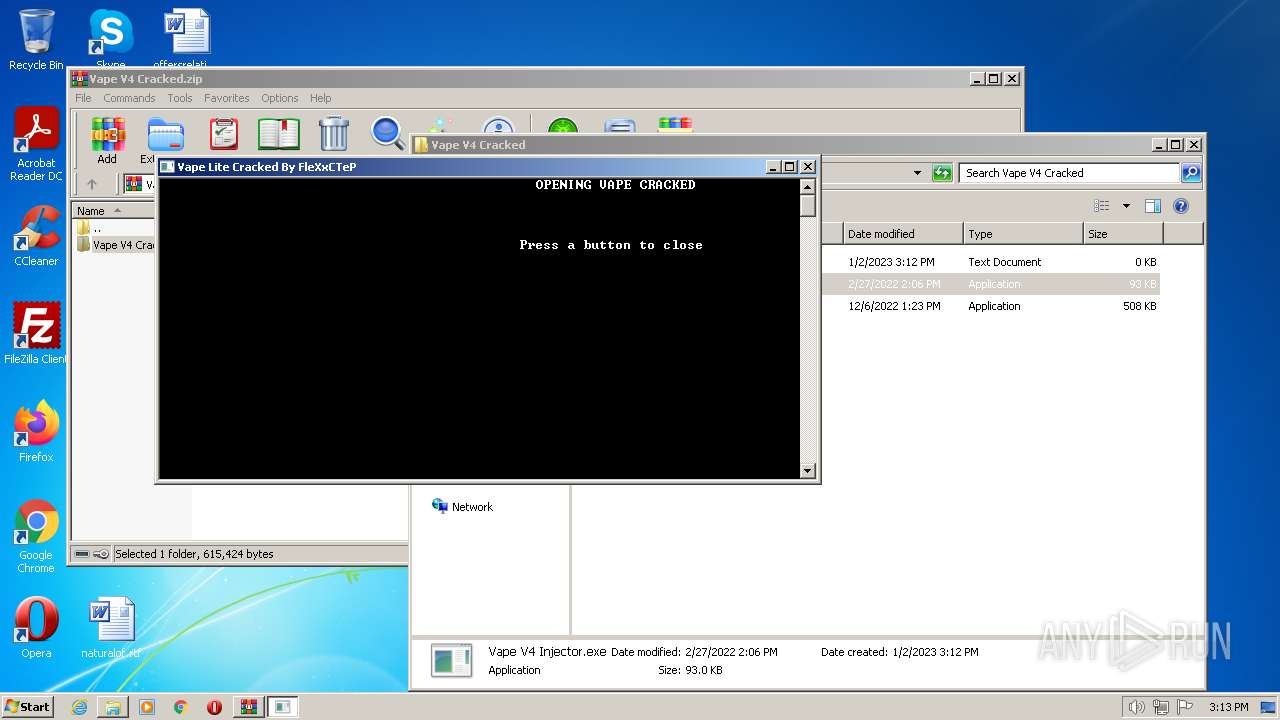Open naturalof.rtf desktop document
The height and width of the screenshot is (720, 1280).
click(110, 628)
